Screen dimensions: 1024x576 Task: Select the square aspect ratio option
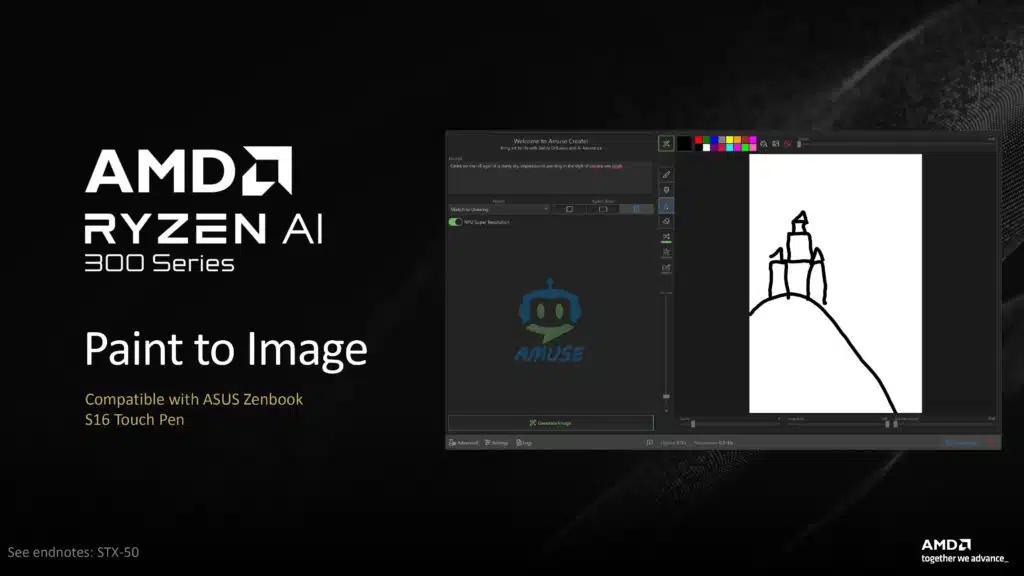569,209
